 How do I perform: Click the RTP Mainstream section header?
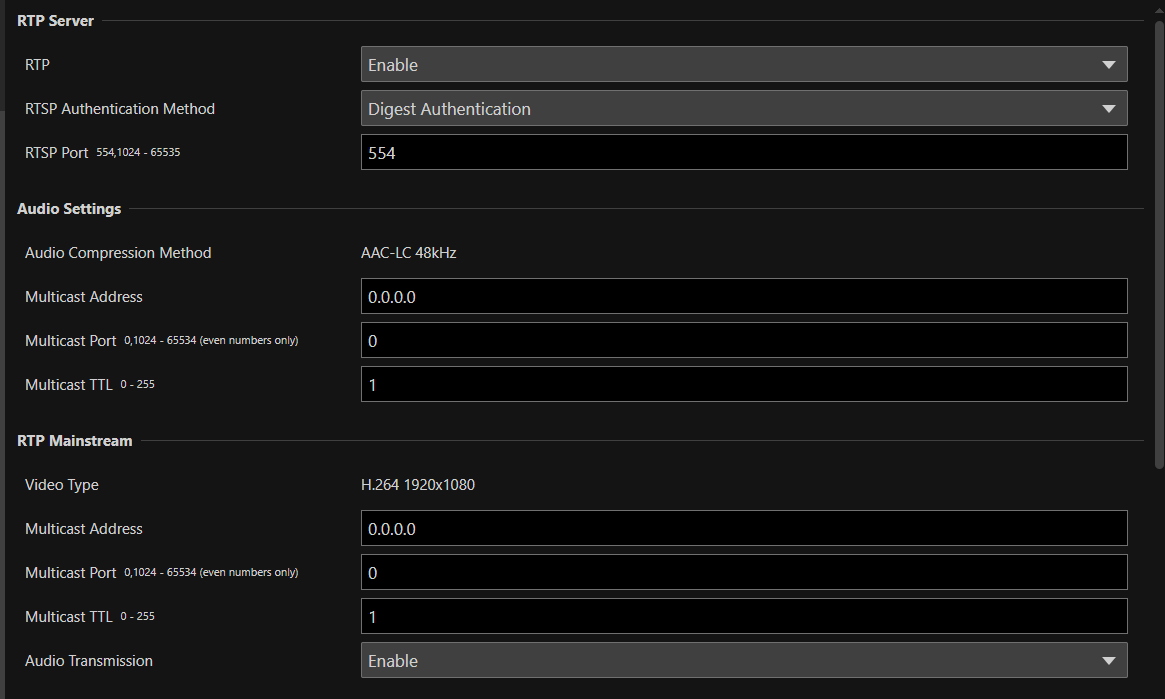[74, 440]
